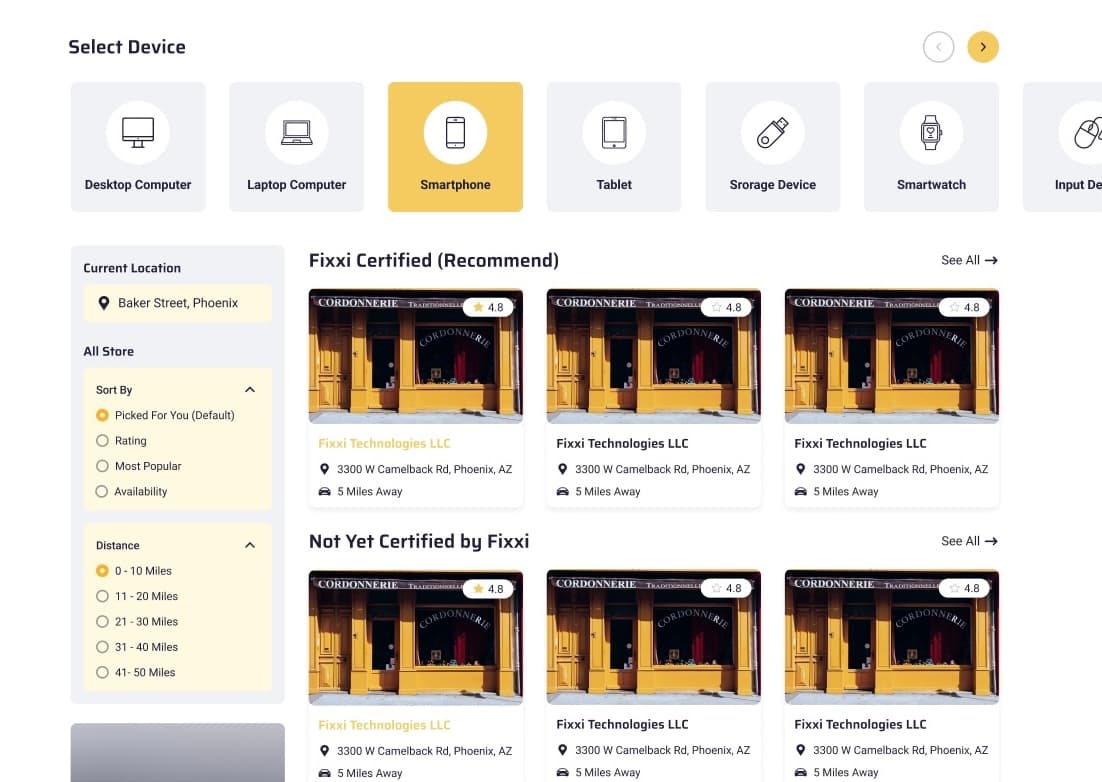Viewport: 1102px width, 782px height.
Task: Switch to the Smartphone category tile
Action: click(x=455, y=146)
